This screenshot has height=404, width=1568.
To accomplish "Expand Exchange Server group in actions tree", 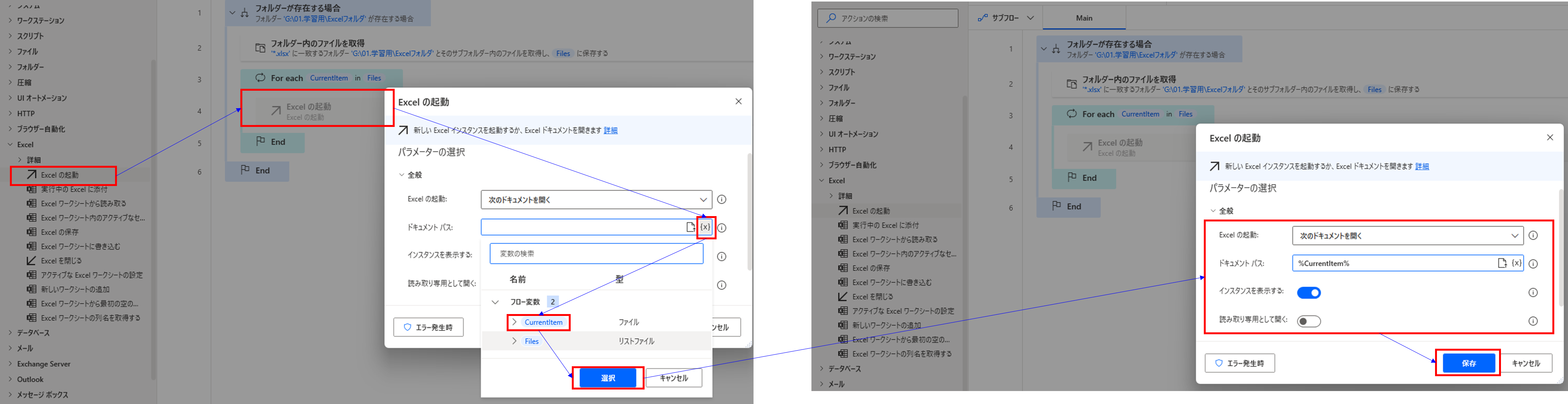I will point(10,364).
